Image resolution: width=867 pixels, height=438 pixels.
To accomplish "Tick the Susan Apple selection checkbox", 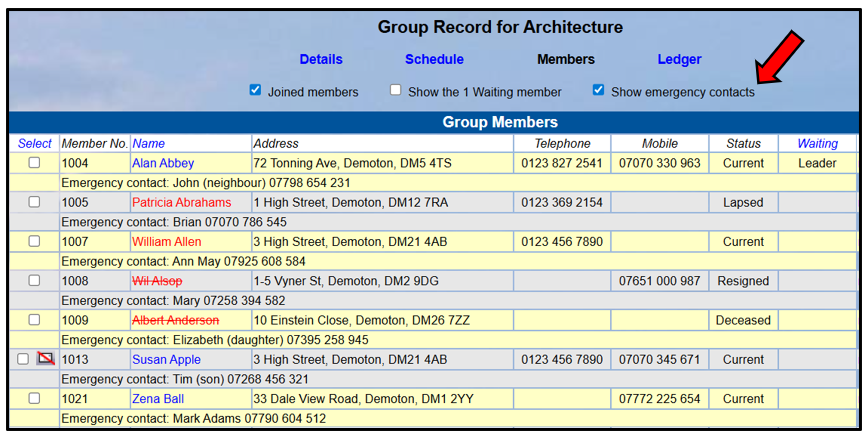I will (x=23, y=359).
